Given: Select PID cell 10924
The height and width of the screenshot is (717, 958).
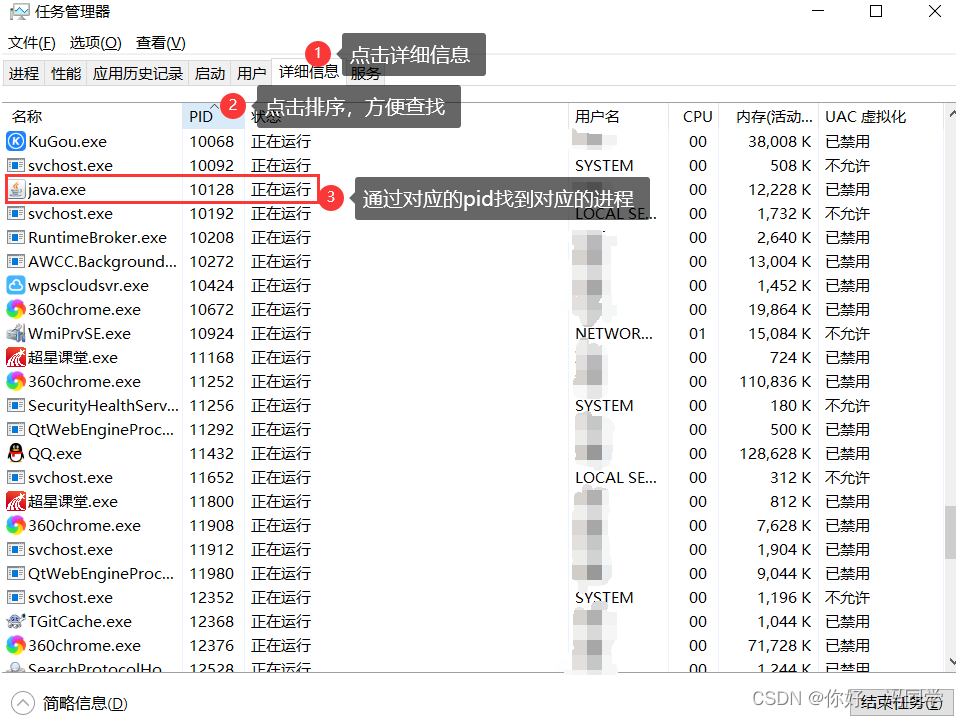Looking at the screenshot, I should [x=211, y=333].
